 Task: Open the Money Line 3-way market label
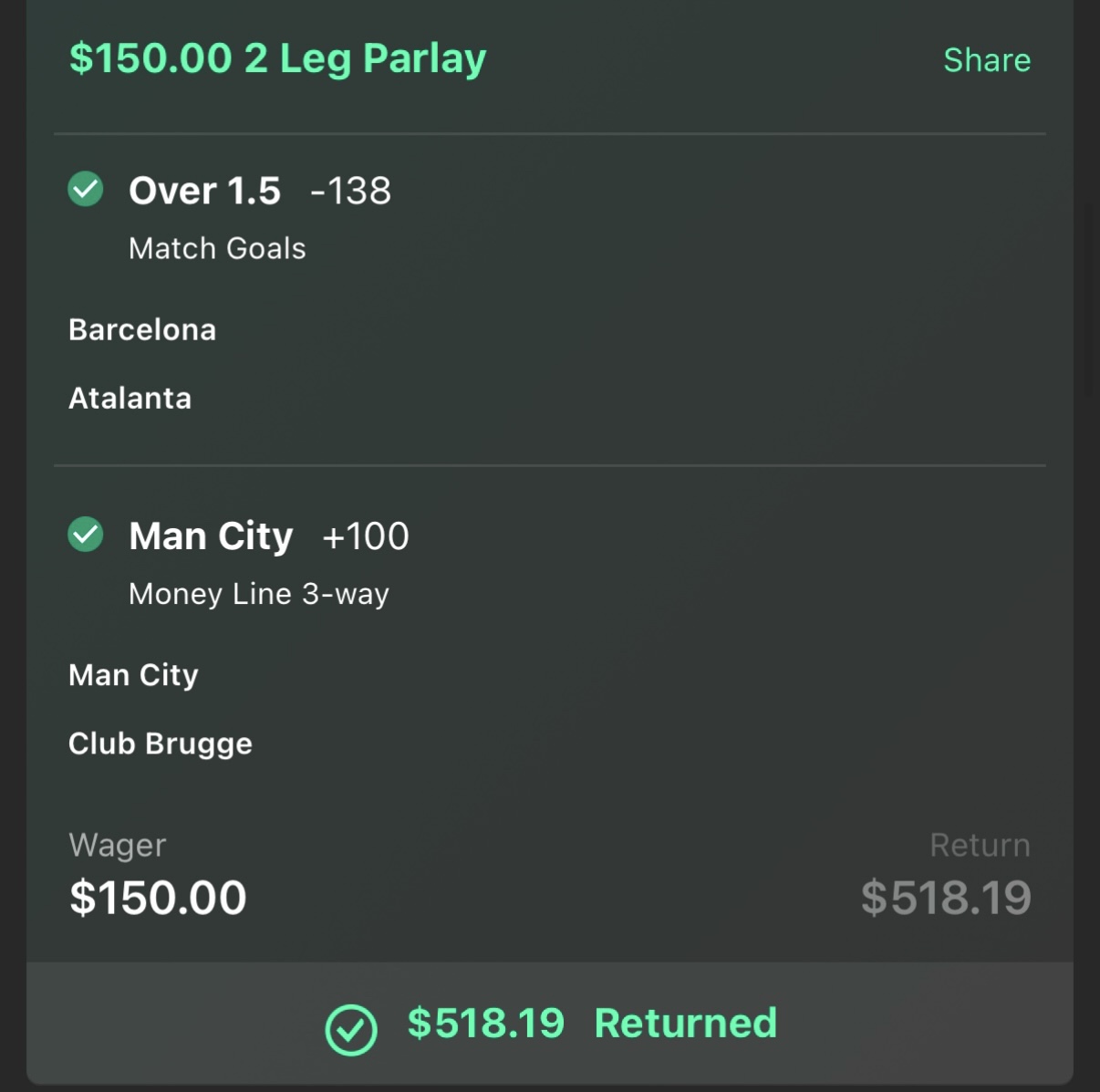[x=259, y=594]
